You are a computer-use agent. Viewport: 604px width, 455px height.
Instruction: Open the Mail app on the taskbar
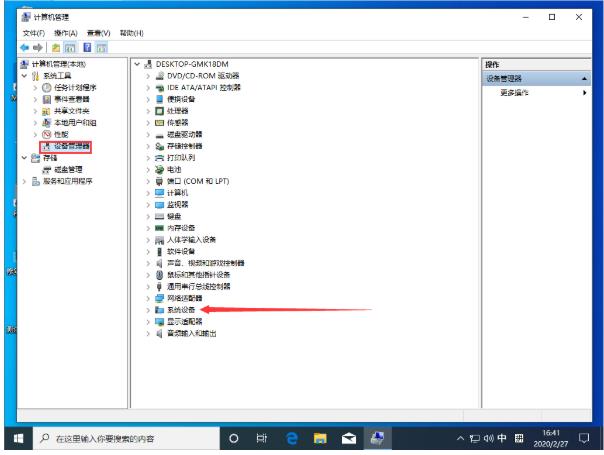coord(349,438)
